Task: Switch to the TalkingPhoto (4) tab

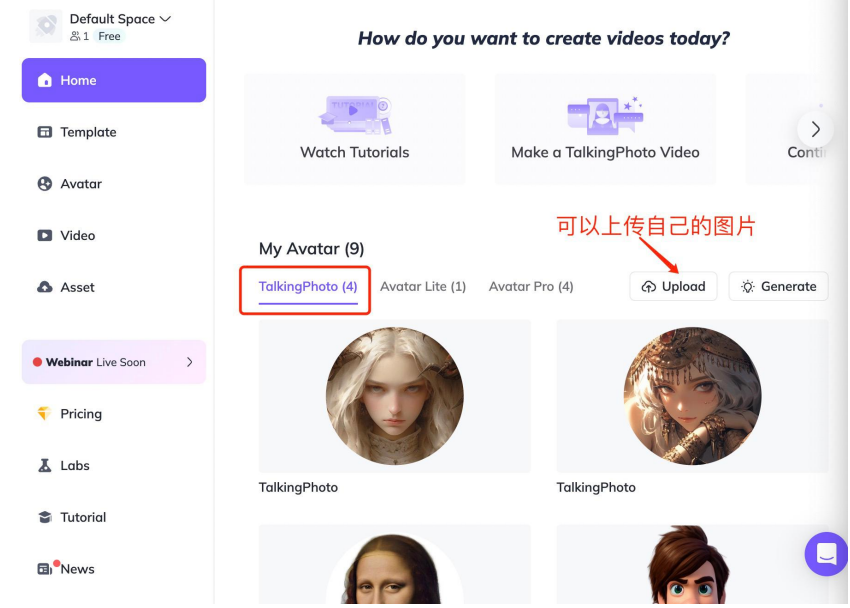Action: (307, 287)
